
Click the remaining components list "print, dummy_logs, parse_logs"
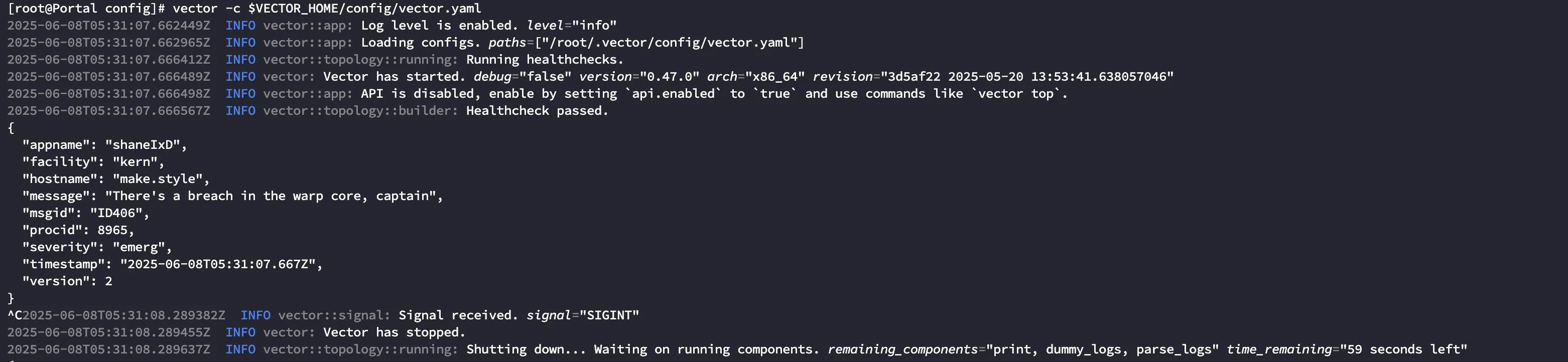(x=1102, y=349)
